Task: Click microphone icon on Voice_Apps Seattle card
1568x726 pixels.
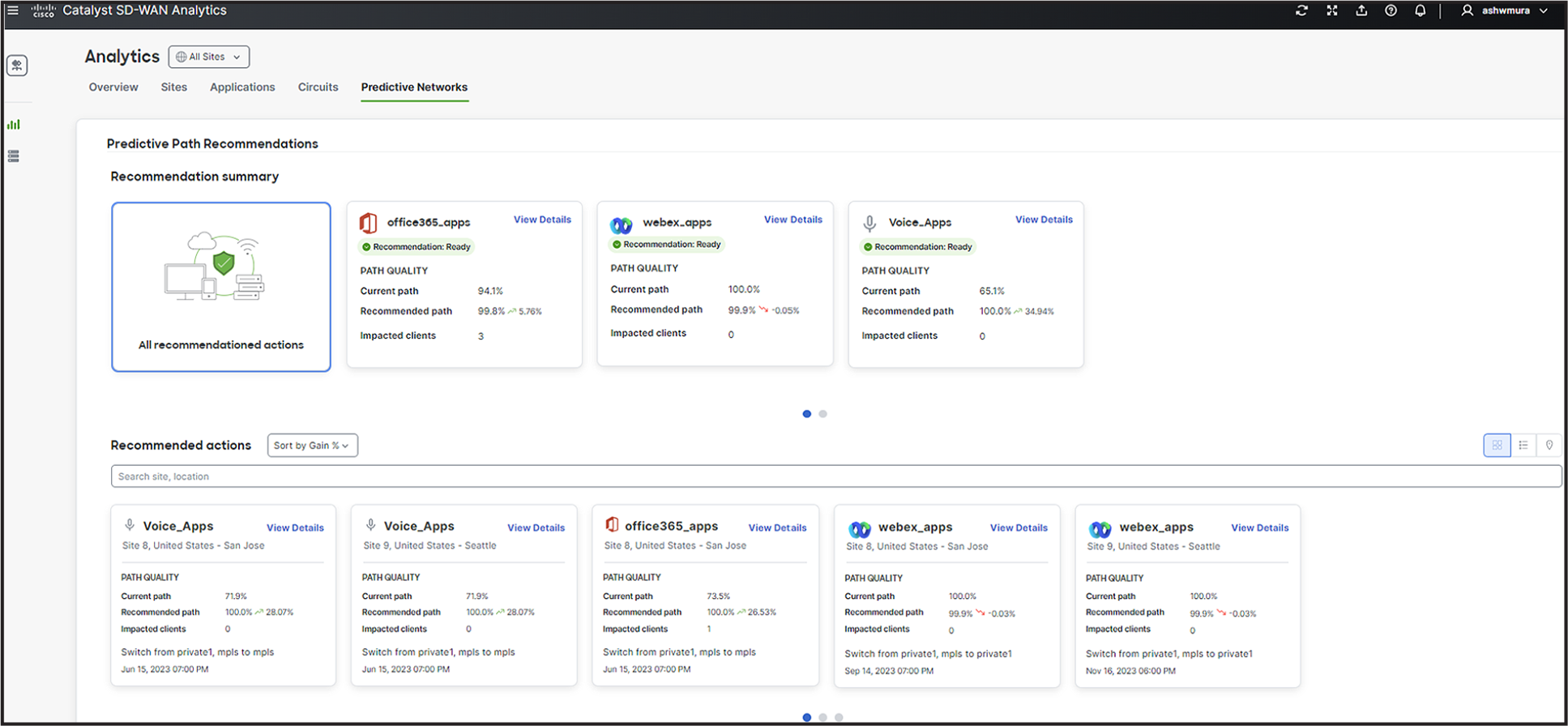Action: click(370, 526)
